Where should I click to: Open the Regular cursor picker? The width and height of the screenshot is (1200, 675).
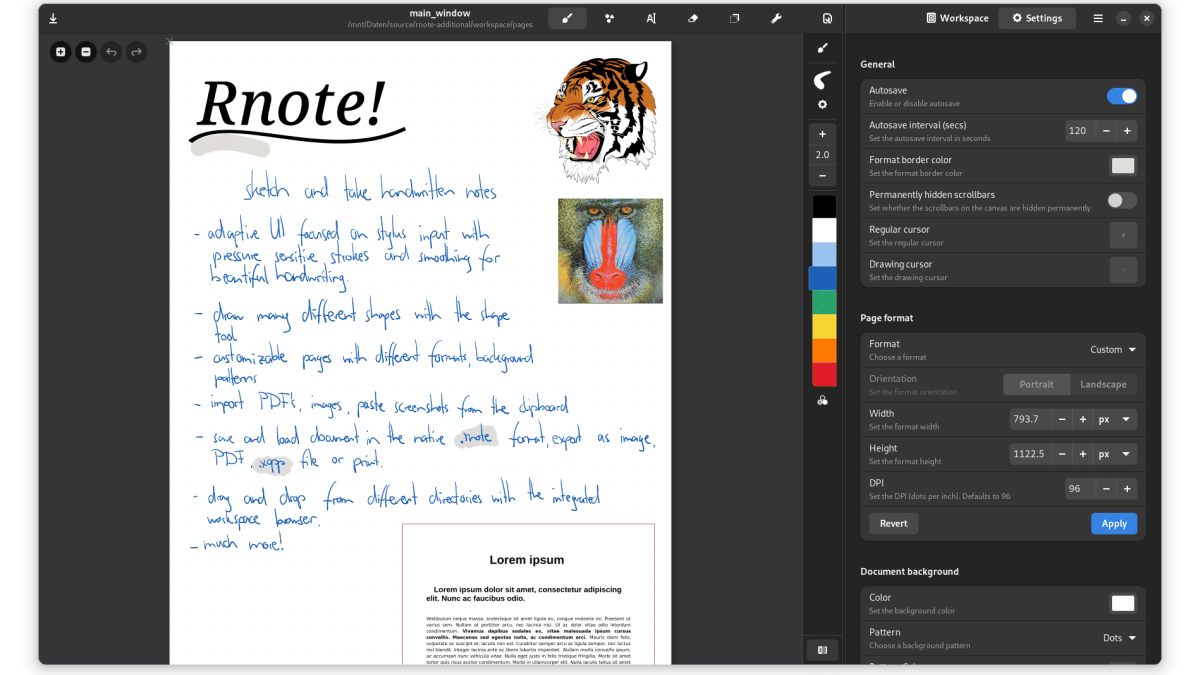[1123, 236]
